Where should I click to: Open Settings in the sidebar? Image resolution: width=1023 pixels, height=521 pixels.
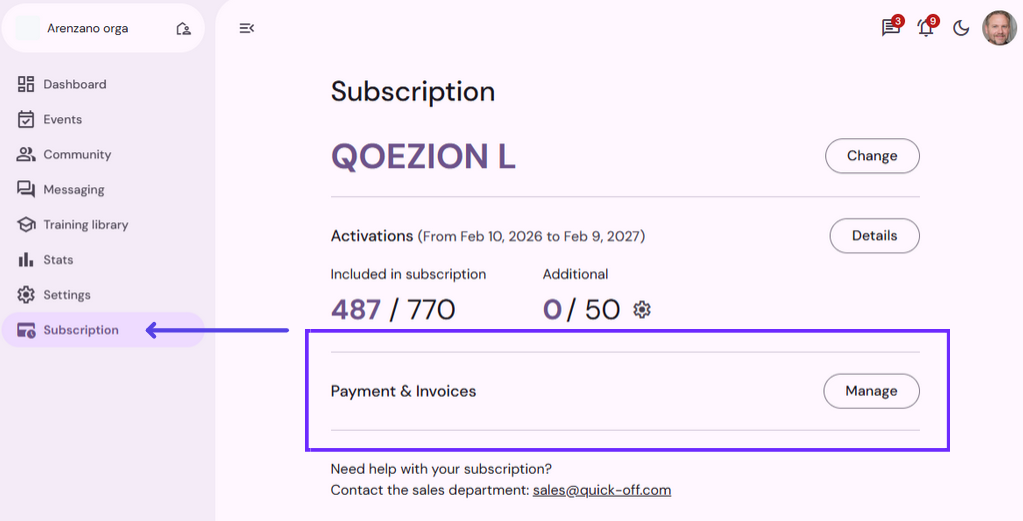(66, 295)
